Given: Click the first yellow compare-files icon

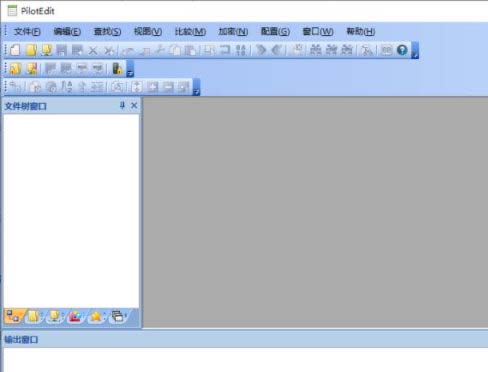Looking at the screenshot, I should click(x=15, y=69).
